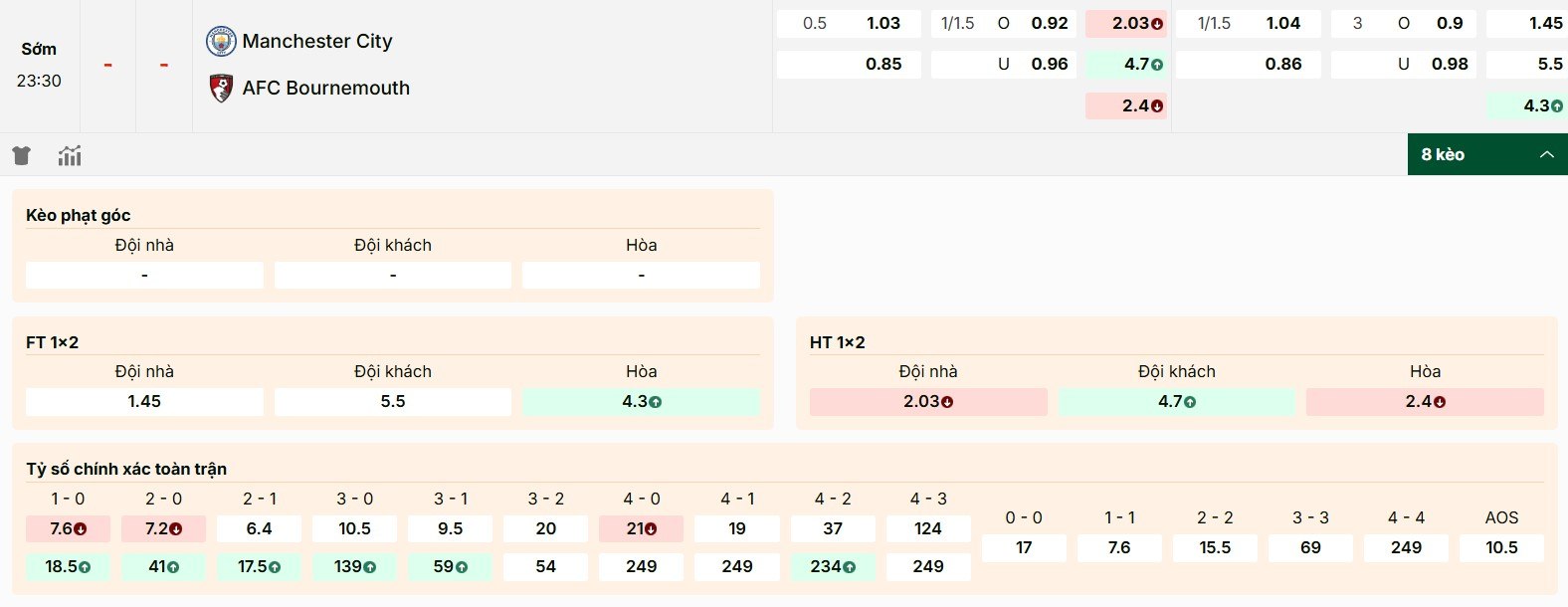
Task: Select FT 1×2 home odds 1.45
Action: point(144,402)
